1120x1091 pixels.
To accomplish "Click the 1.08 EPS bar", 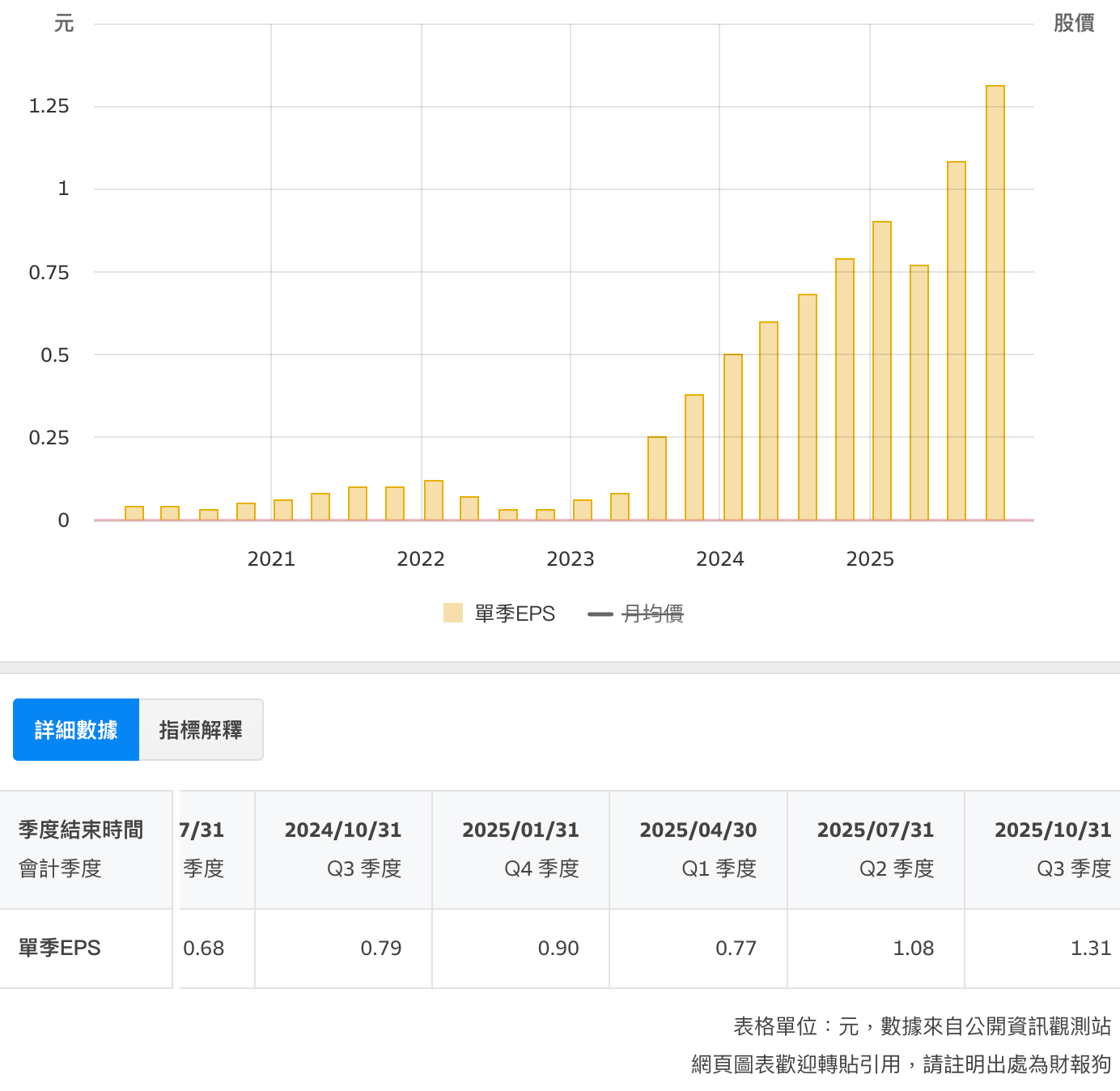I will (956, 340).
